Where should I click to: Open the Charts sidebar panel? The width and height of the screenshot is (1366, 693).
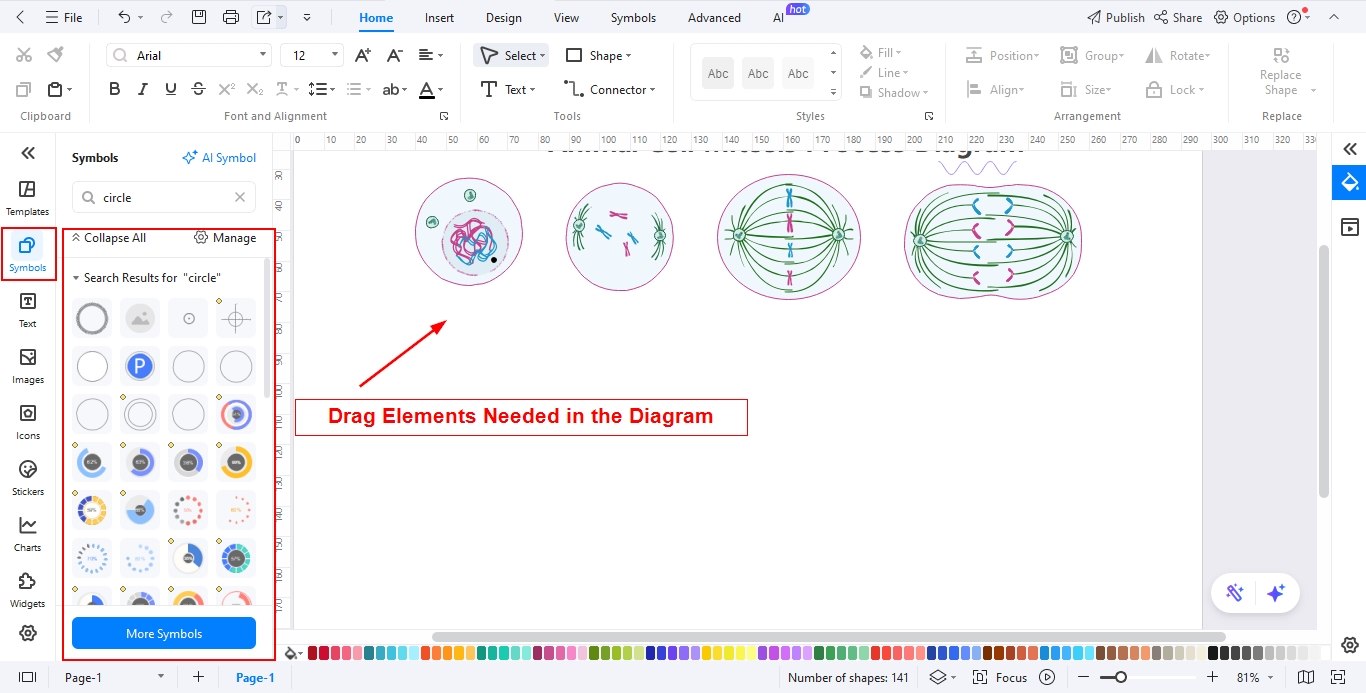click(x=27, y=534)
